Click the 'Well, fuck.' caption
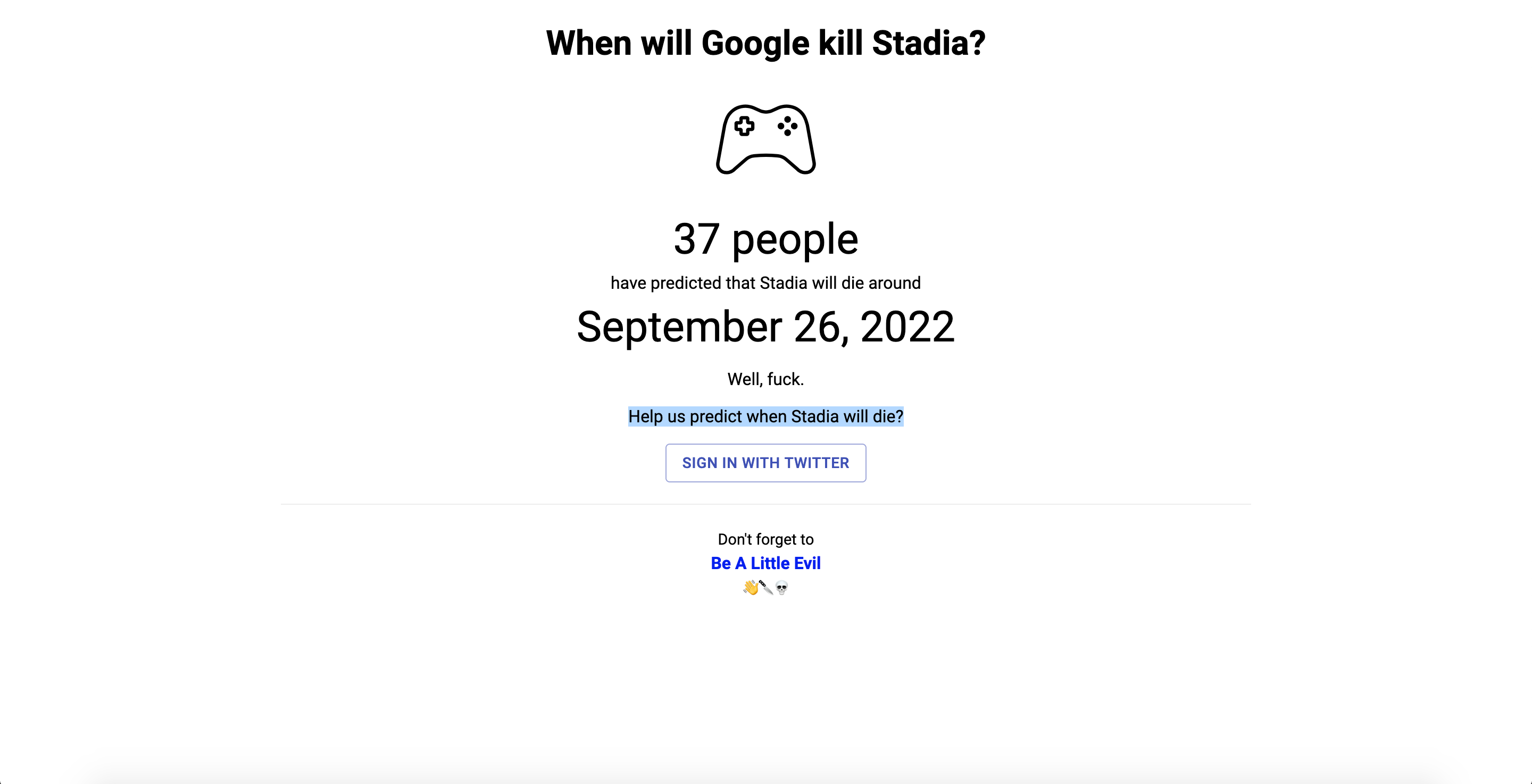The width and height of the screenshot is (1532, 784). pos(765,378)
